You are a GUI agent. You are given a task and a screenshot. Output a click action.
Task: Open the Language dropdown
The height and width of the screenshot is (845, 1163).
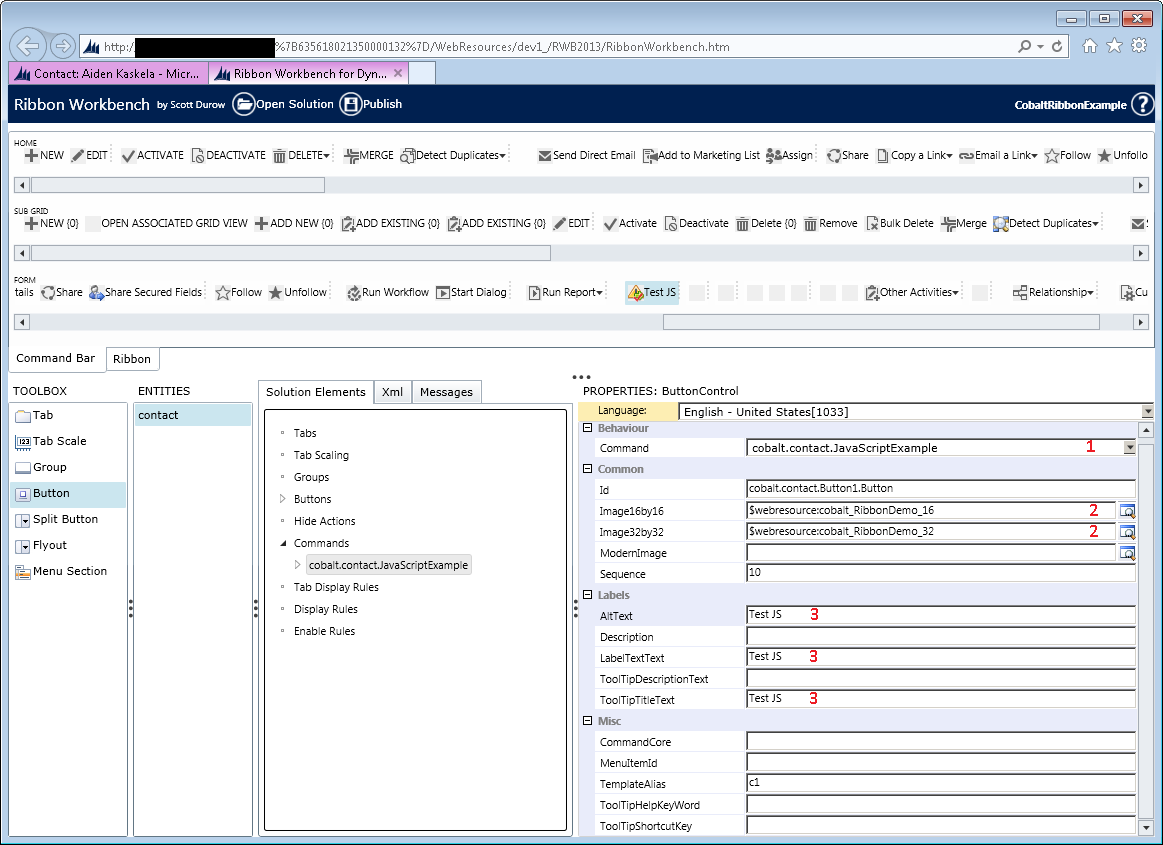tap(1146, 411)
